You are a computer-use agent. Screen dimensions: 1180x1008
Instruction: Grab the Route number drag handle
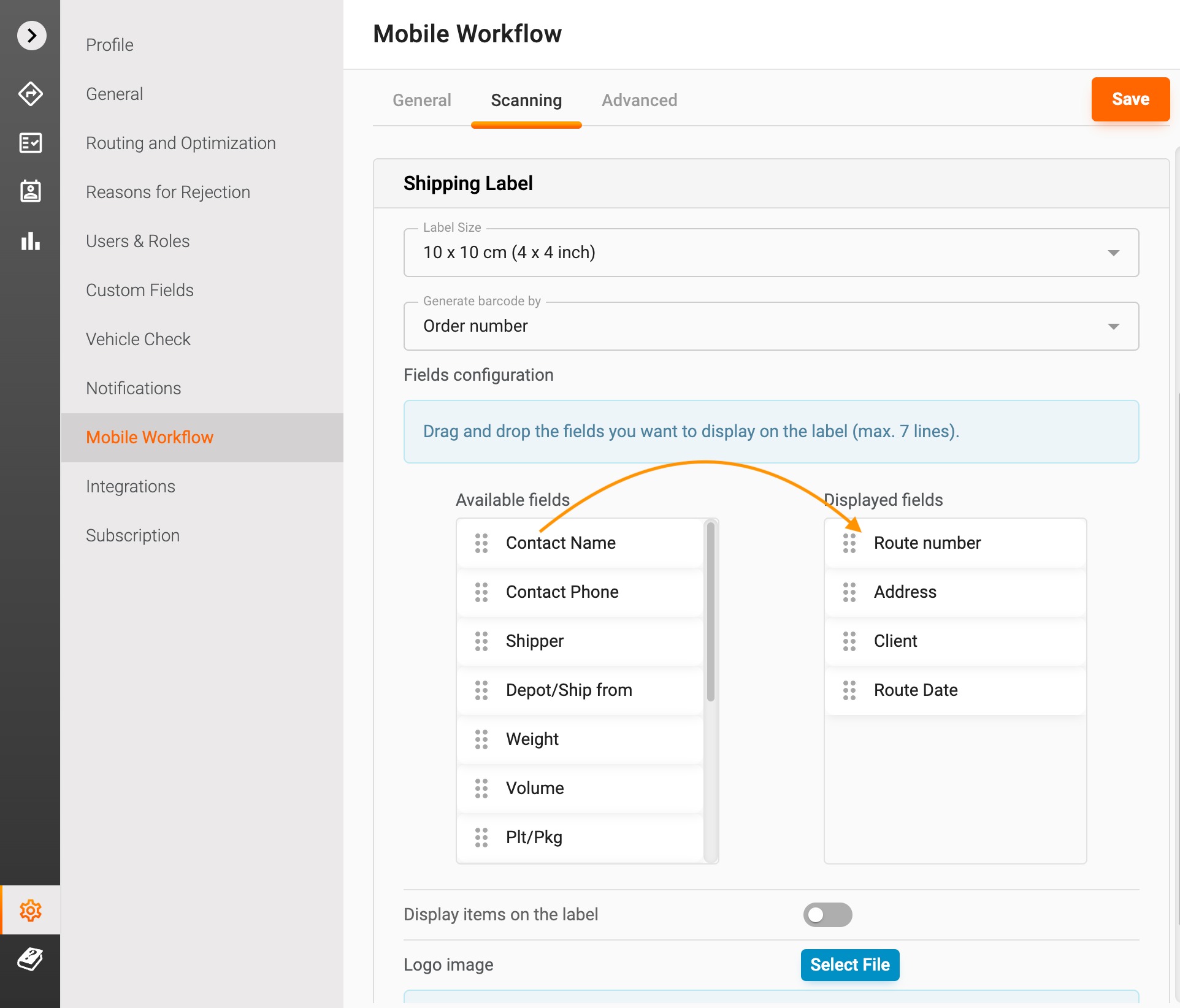pyautogui.click(x=849, y=543)
